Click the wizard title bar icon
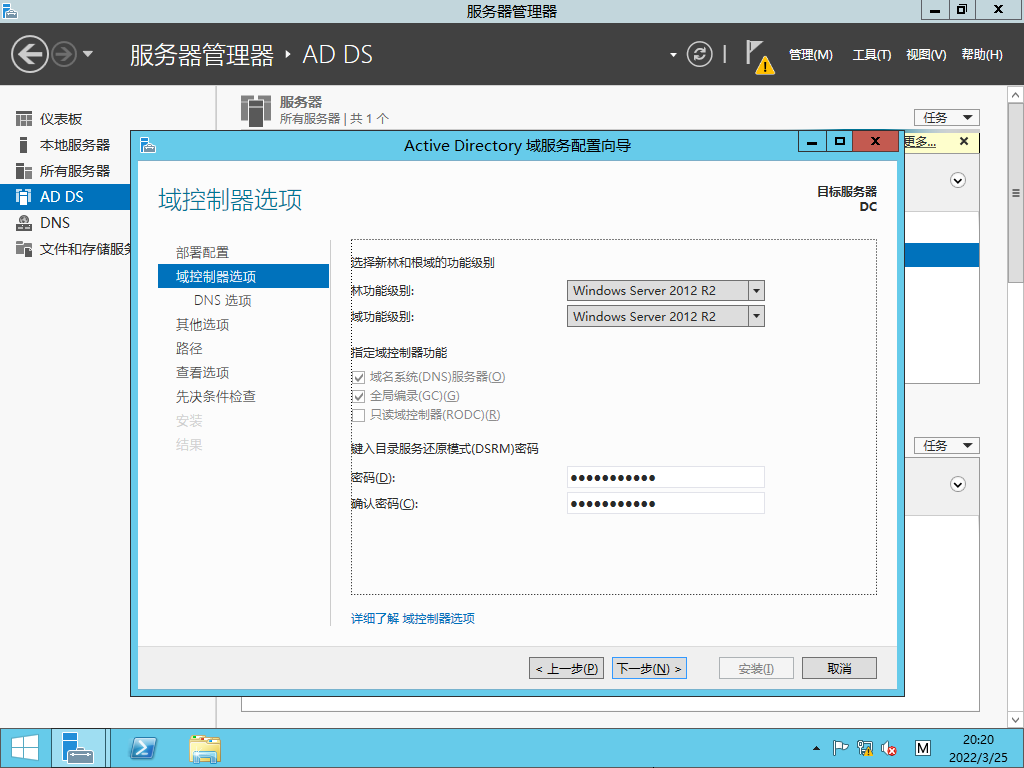This screenshot has height=768, width=1024. point(148,145)
